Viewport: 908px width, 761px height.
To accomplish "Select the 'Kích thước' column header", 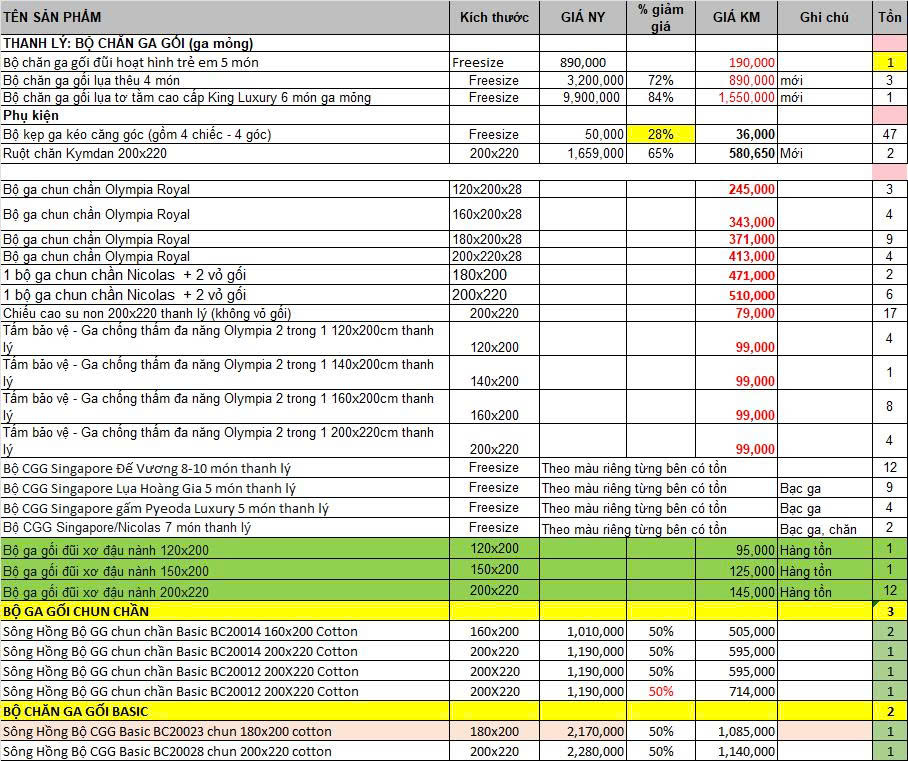I will [495, 17].
